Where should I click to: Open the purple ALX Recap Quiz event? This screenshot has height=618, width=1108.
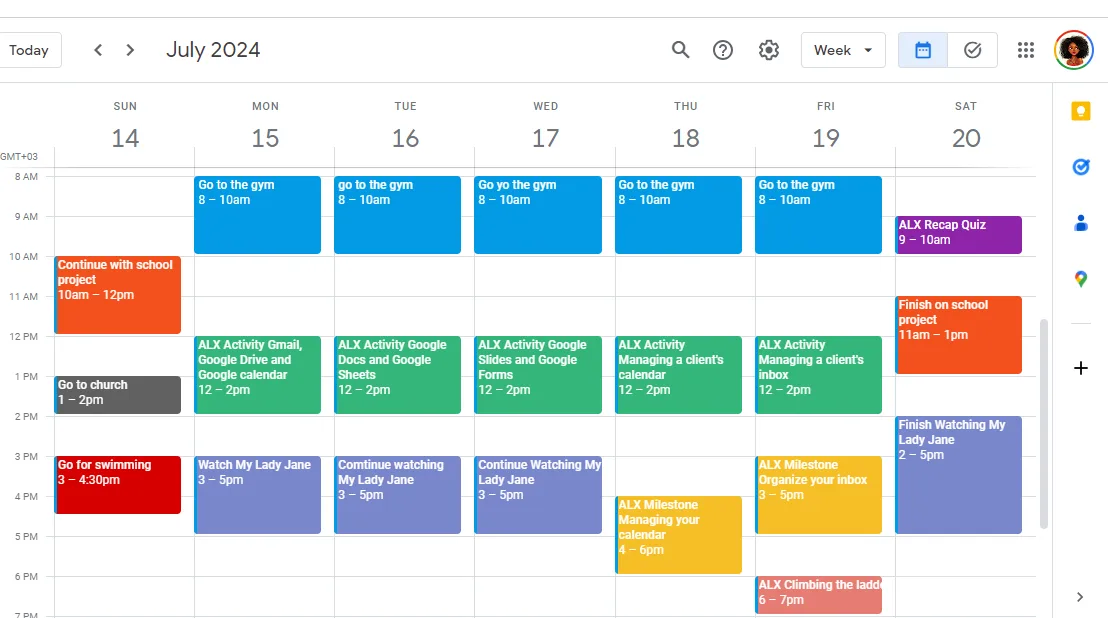(958, 235)
